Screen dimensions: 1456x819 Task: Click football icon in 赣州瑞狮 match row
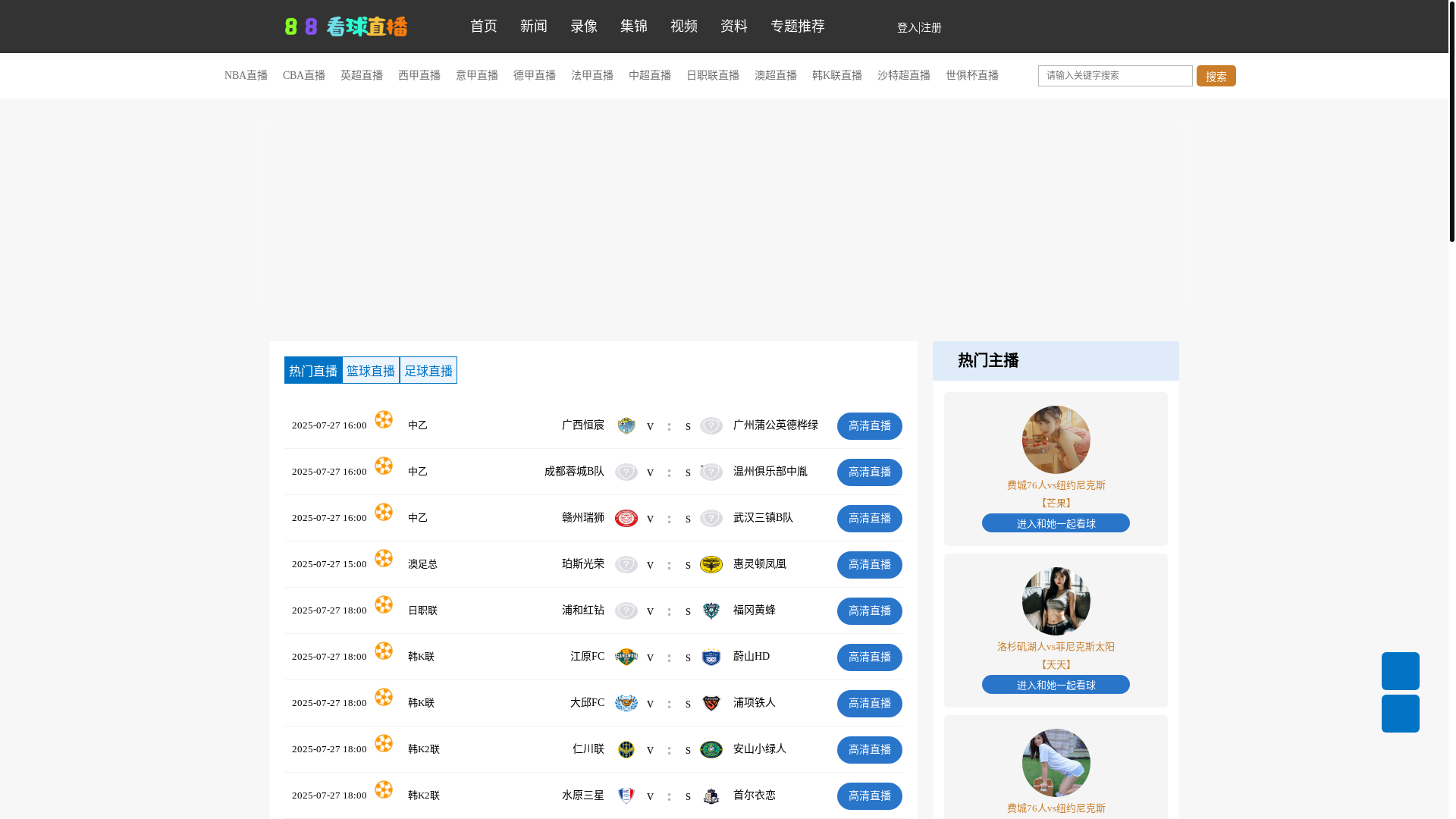(384, 512)
